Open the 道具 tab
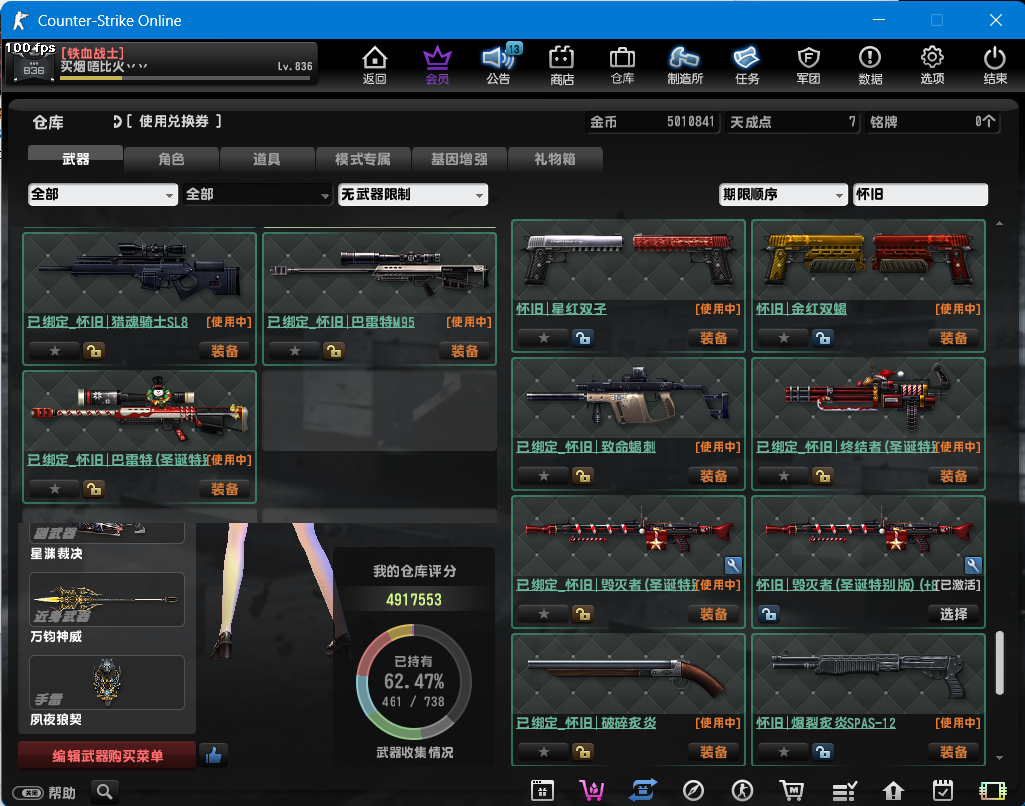Viewport: 1025px width, 806px height. pyautogui.click(x=267, y=158)
